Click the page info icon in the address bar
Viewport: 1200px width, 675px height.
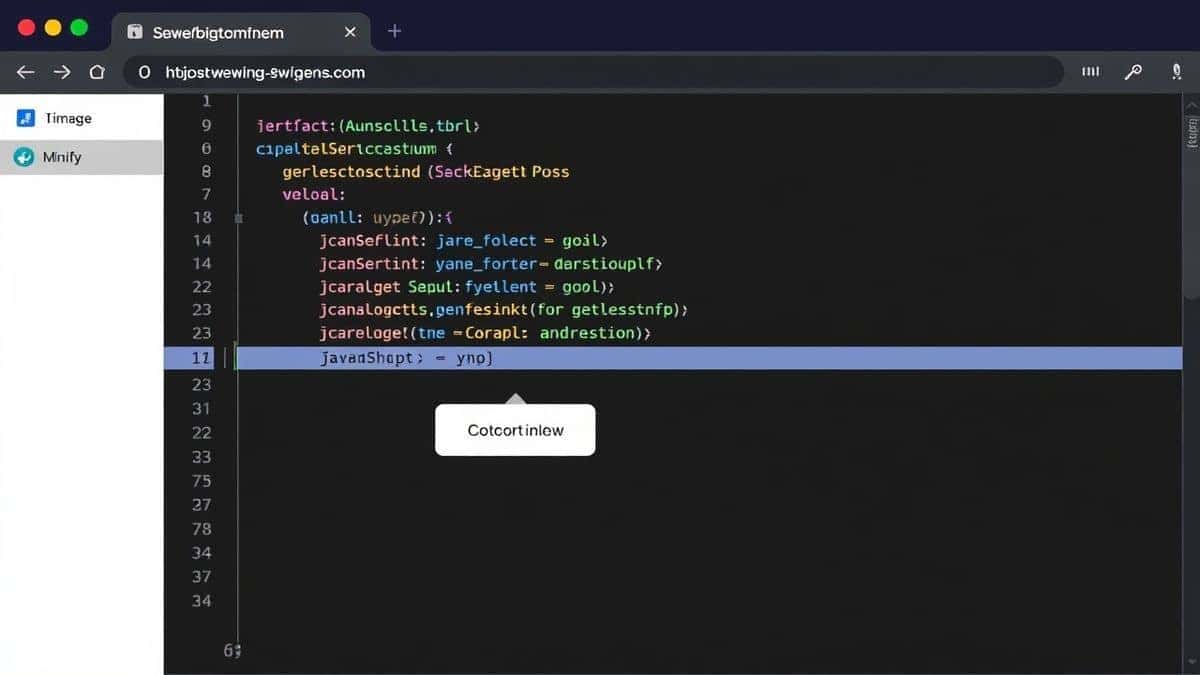142,72
